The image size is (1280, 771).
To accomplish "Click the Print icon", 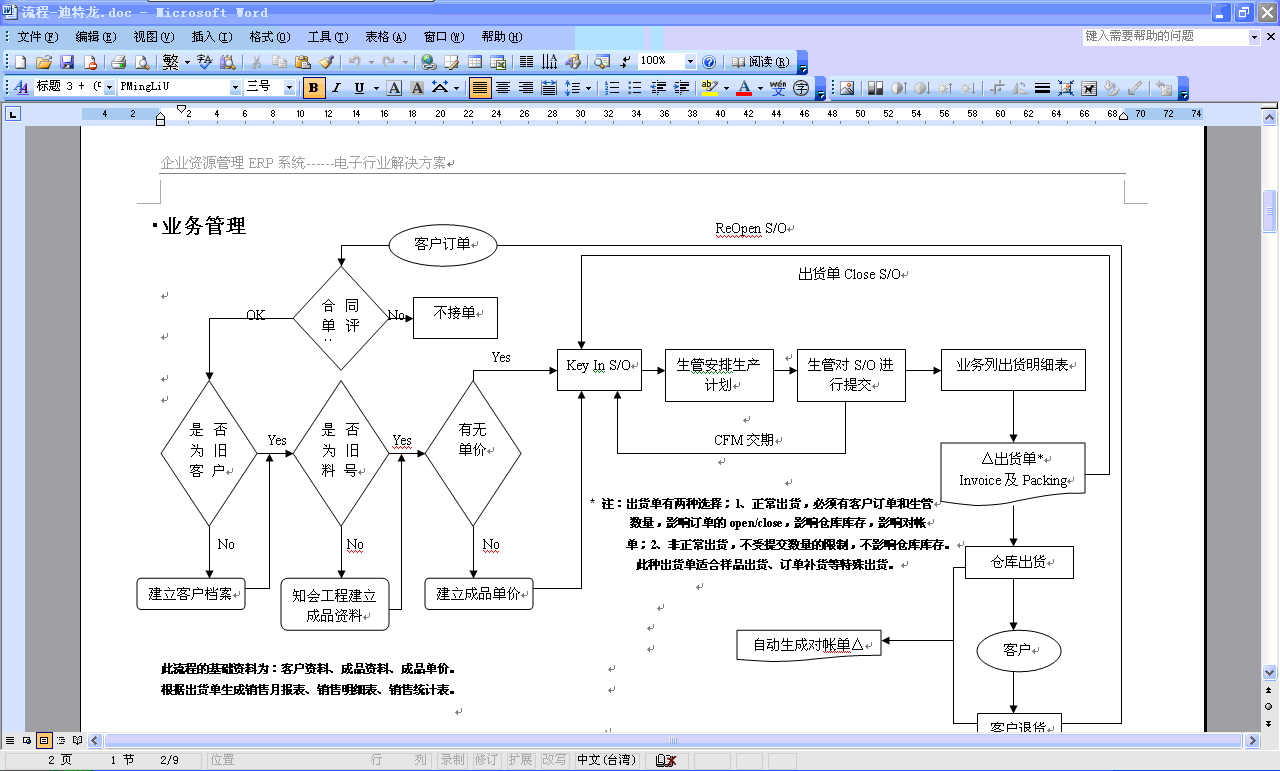I will (x=118, y=62).
